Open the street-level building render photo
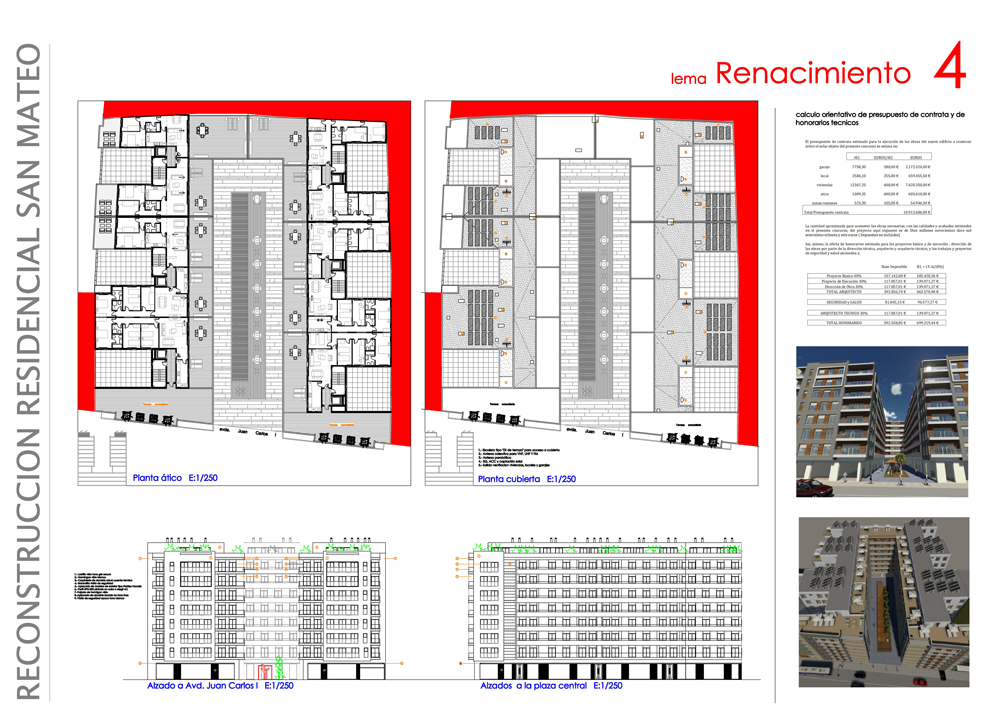 (x=882, y=422)
